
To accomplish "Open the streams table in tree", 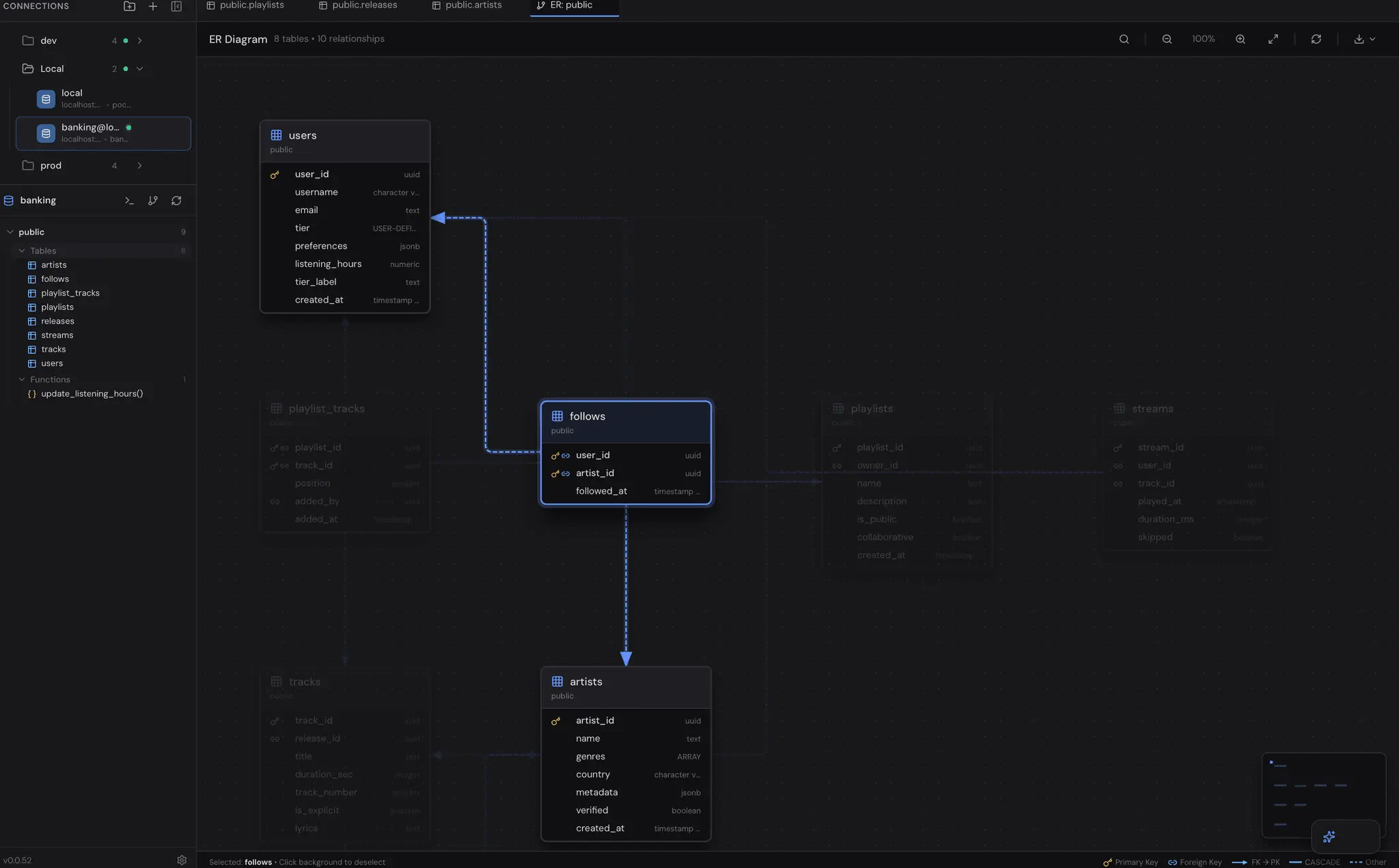I will coord(57,335).
